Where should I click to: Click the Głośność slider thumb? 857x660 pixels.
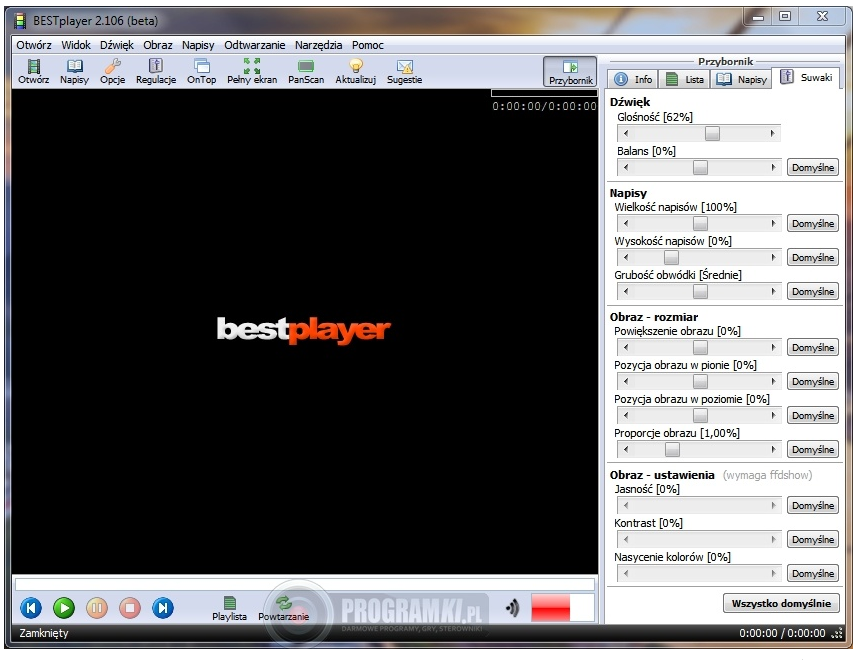point(712,133)
